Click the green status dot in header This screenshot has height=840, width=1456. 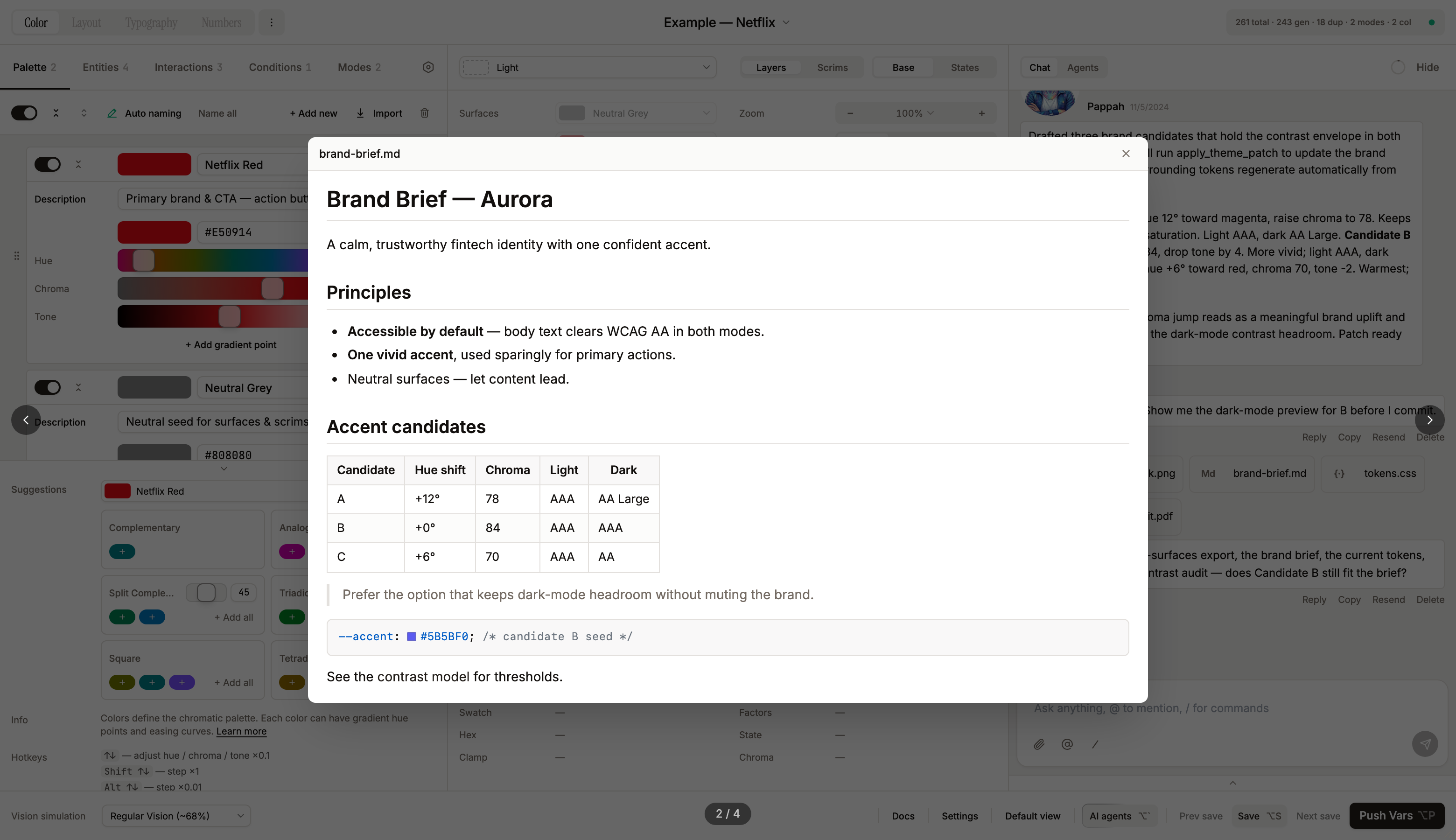(1431, 22)
